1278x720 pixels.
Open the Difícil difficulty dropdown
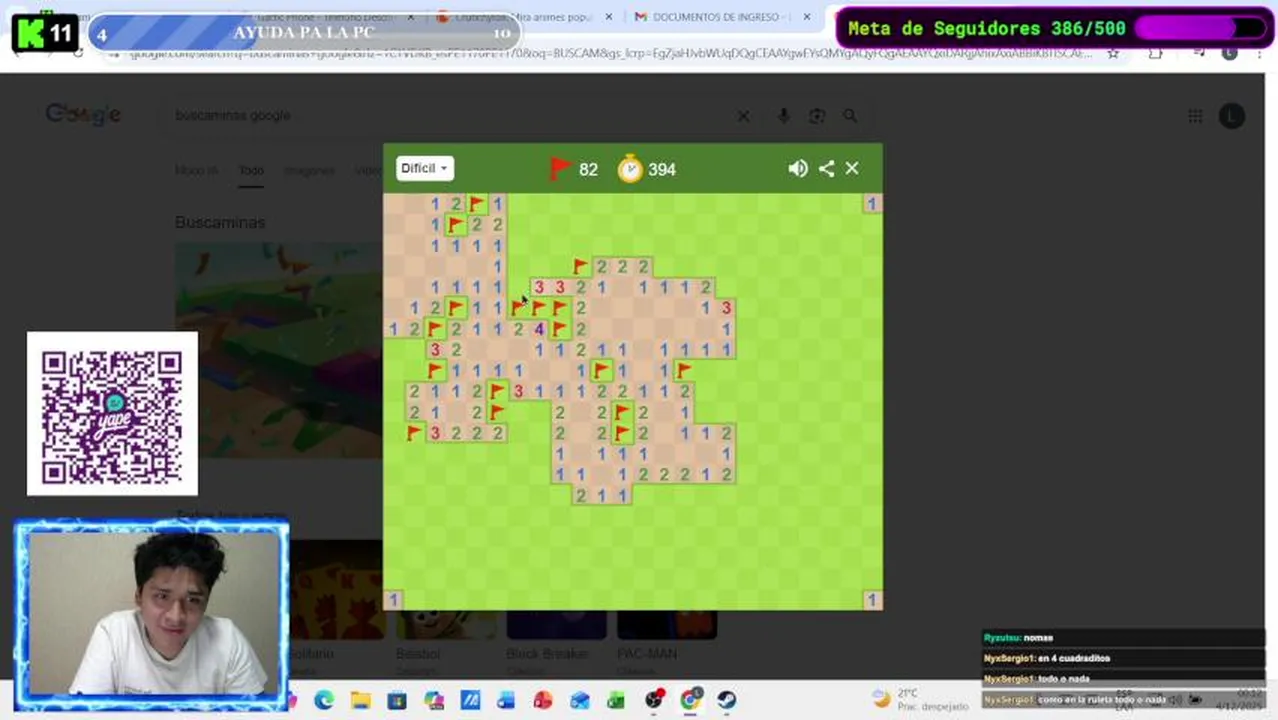tap(425, 168)
